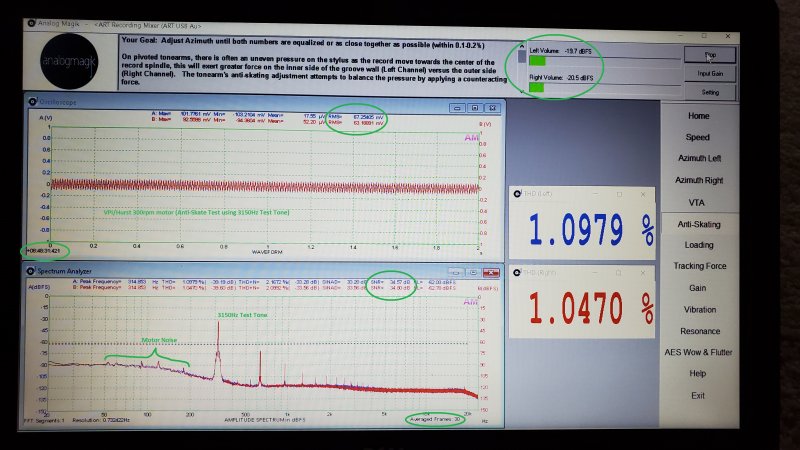The height and width of the screenshot is (450, 800).
Task: Click the oscilloscope waveform plot trace
Action: coord(265,186)
